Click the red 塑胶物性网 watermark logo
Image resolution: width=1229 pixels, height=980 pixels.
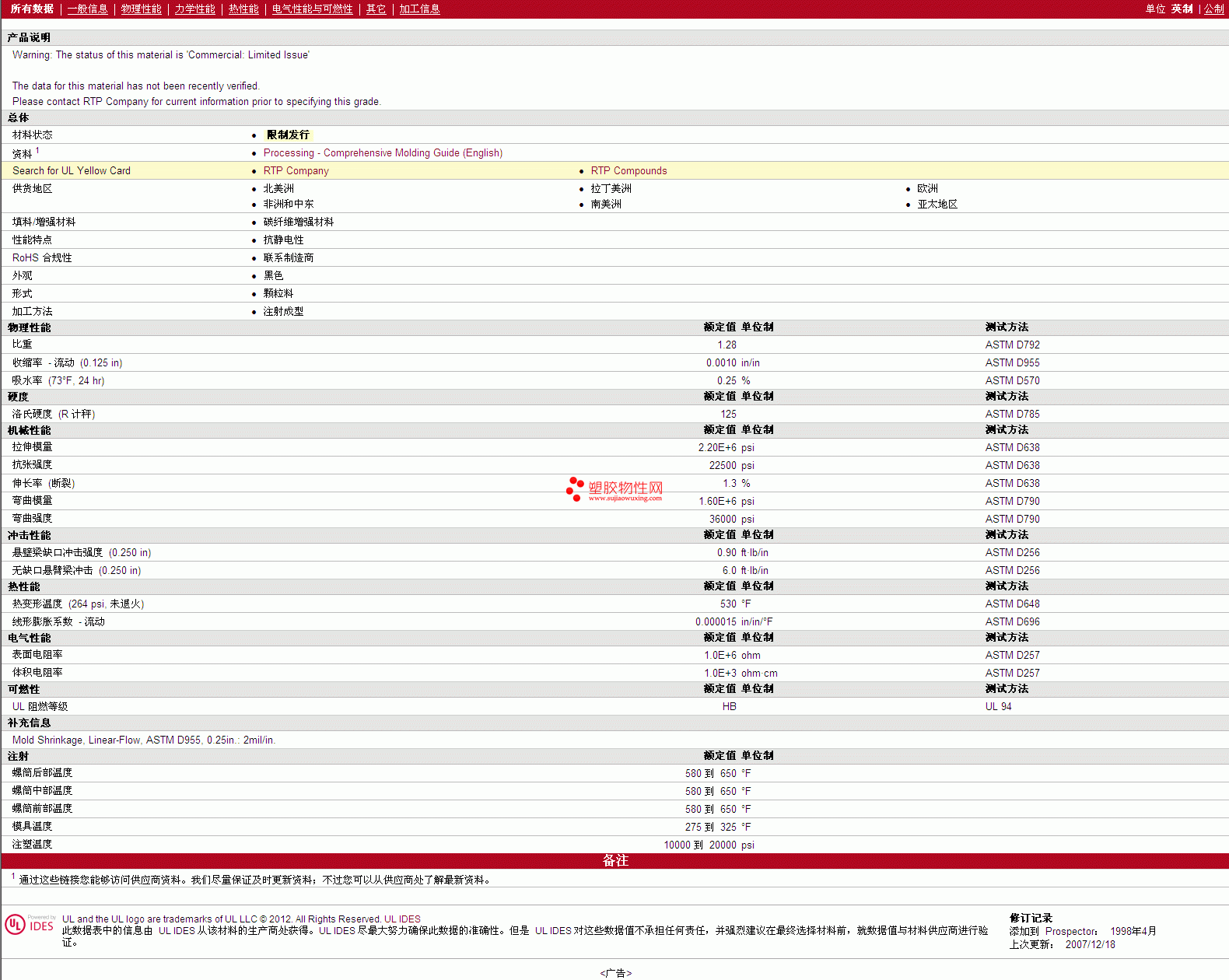[614, 489]
